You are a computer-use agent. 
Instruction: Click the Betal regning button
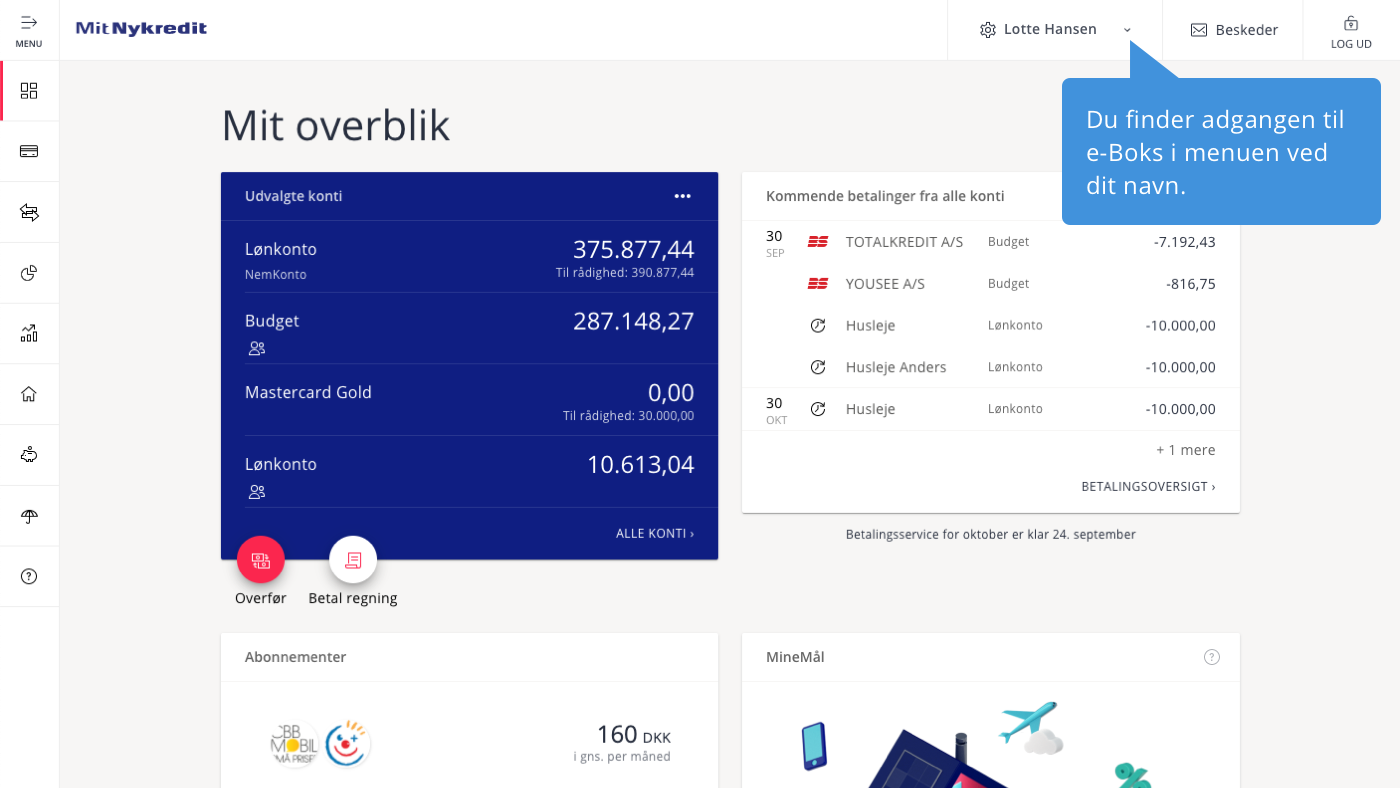[x=353, y=561]
